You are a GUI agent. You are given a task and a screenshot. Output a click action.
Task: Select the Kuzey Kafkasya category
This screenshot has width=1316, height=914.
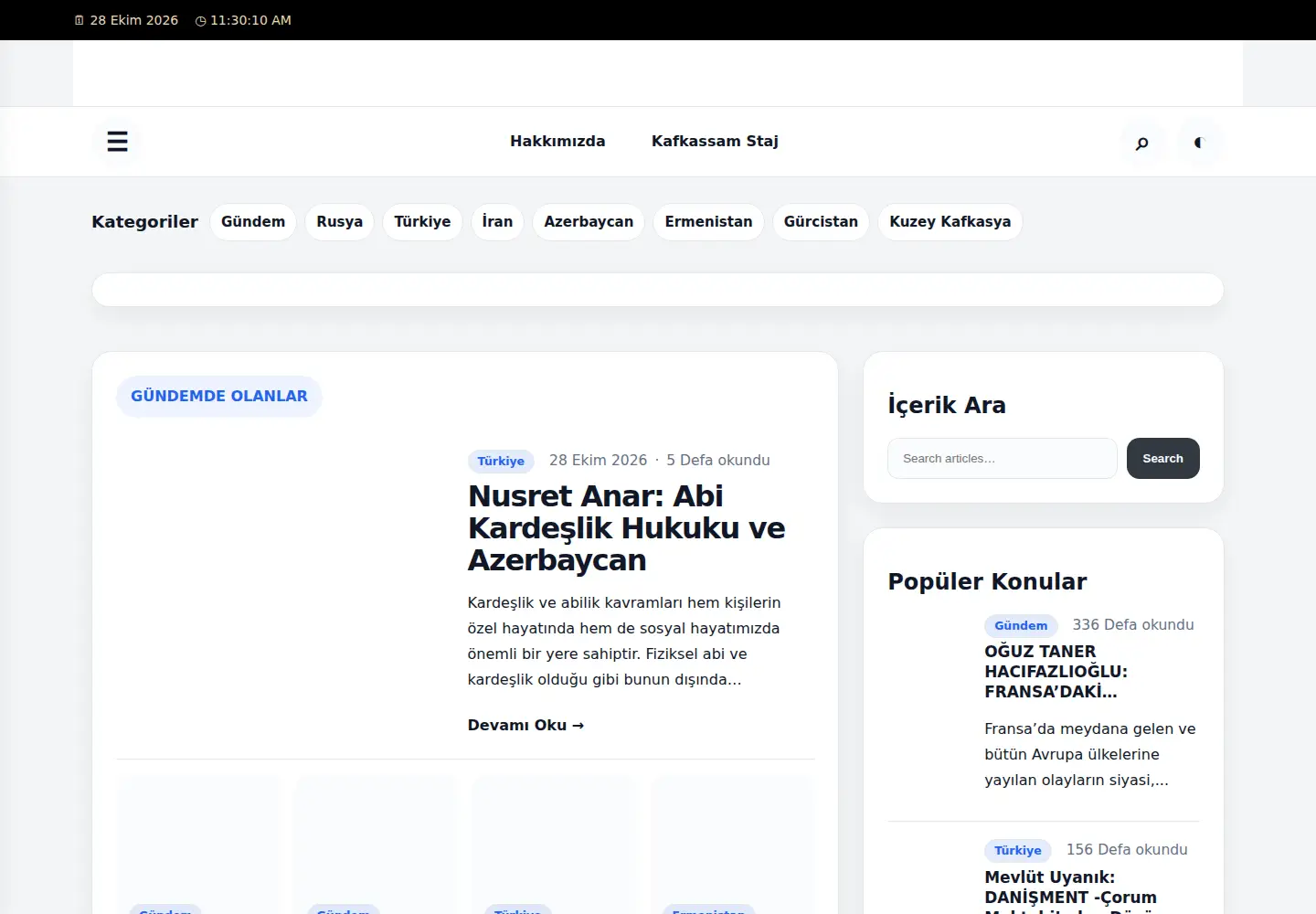[x=950, y=222]
